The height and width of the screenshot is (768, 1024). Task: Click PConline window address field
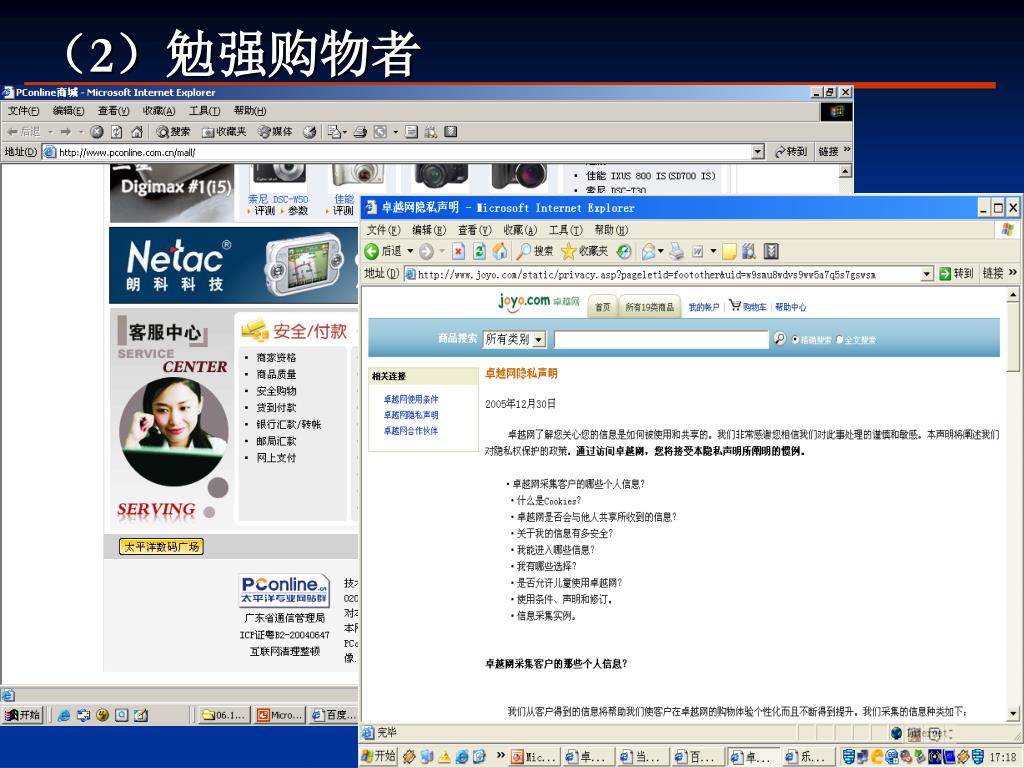pos(397,152)
